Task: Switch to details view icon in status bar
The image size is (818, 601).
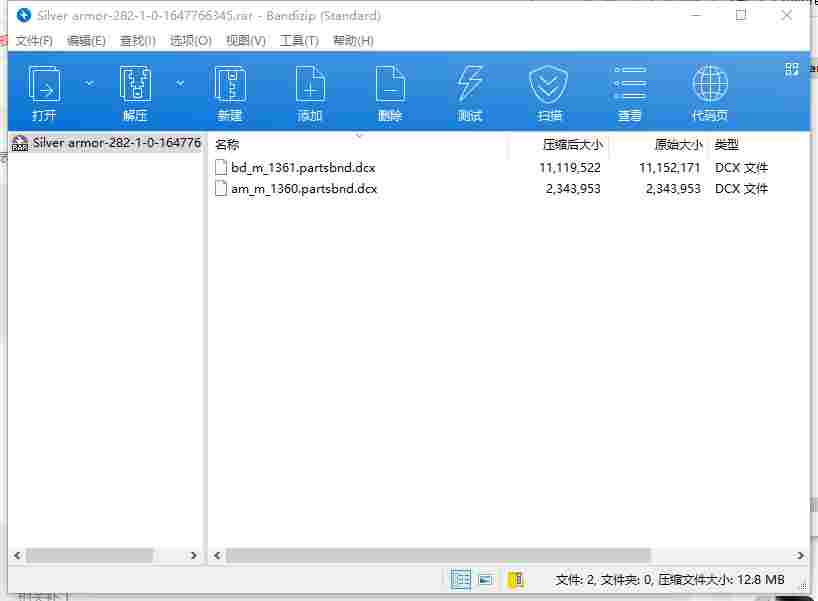Action: (x=460, y=579)
